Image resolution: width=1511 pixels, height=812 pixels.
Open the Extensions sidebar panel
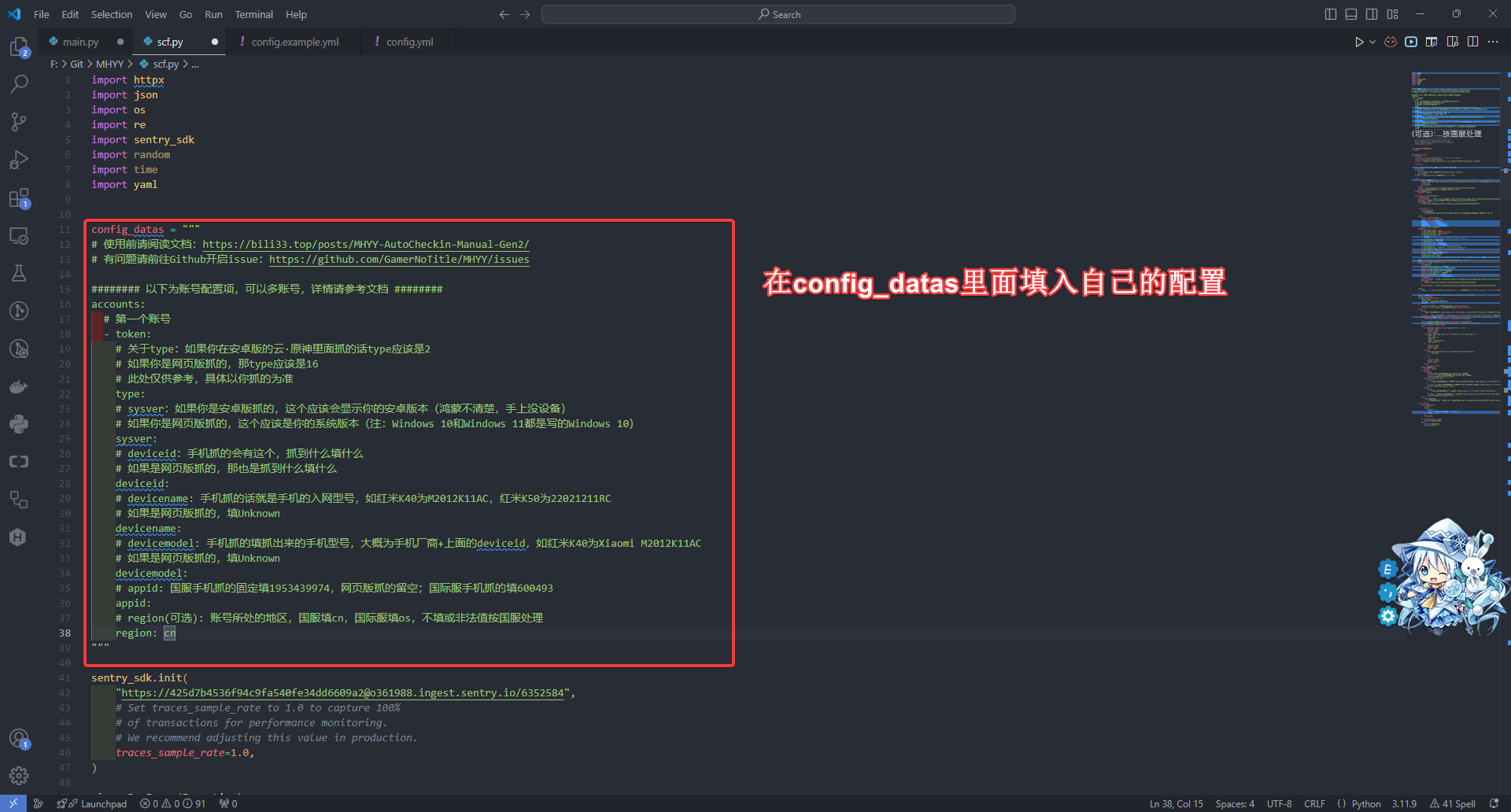(19, 197)
